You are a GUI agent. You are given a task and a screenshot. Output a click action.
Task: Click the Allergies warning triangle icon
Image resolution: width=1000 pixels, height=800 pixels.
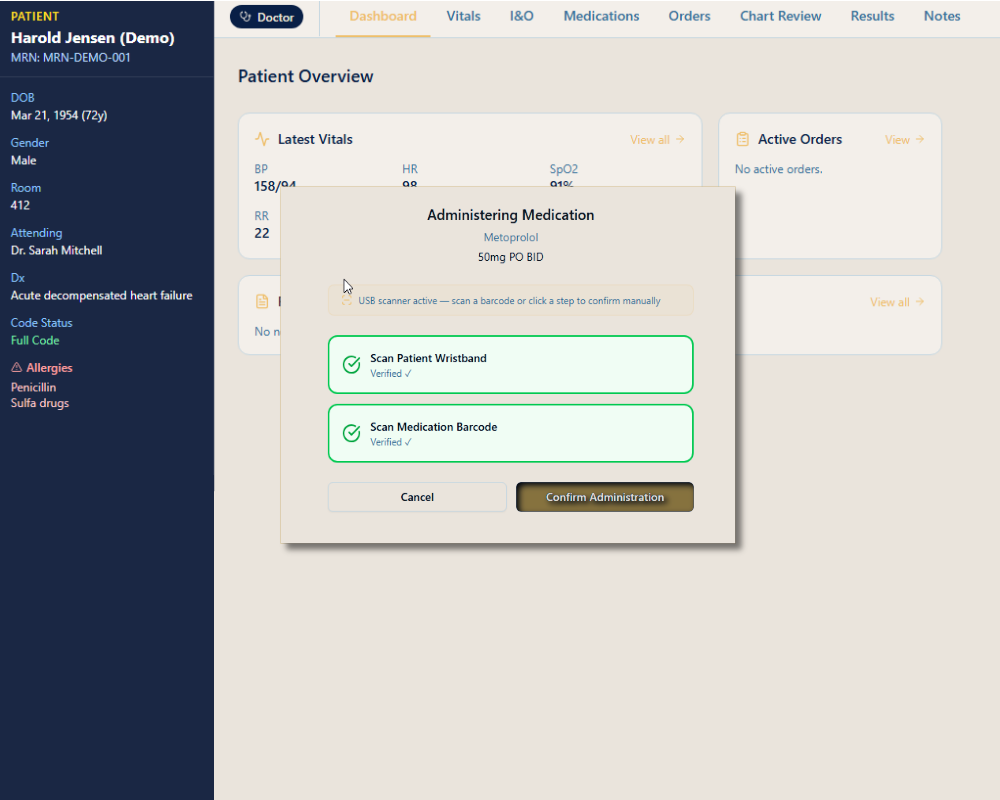(17, 367)
